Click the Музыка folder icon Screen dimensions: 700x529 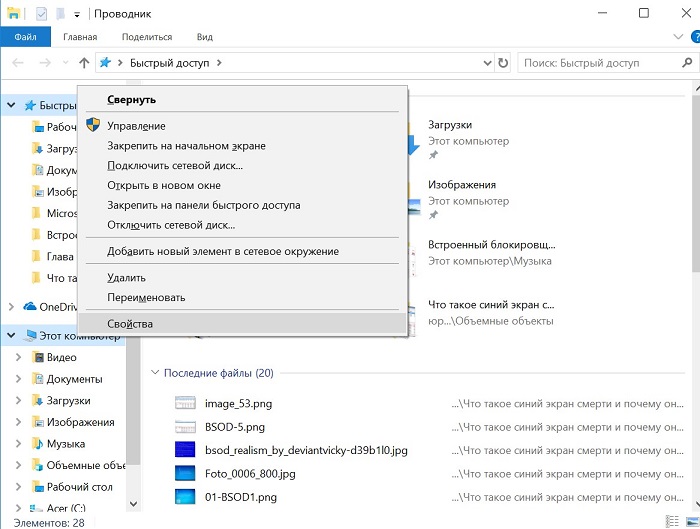(39, 443)
